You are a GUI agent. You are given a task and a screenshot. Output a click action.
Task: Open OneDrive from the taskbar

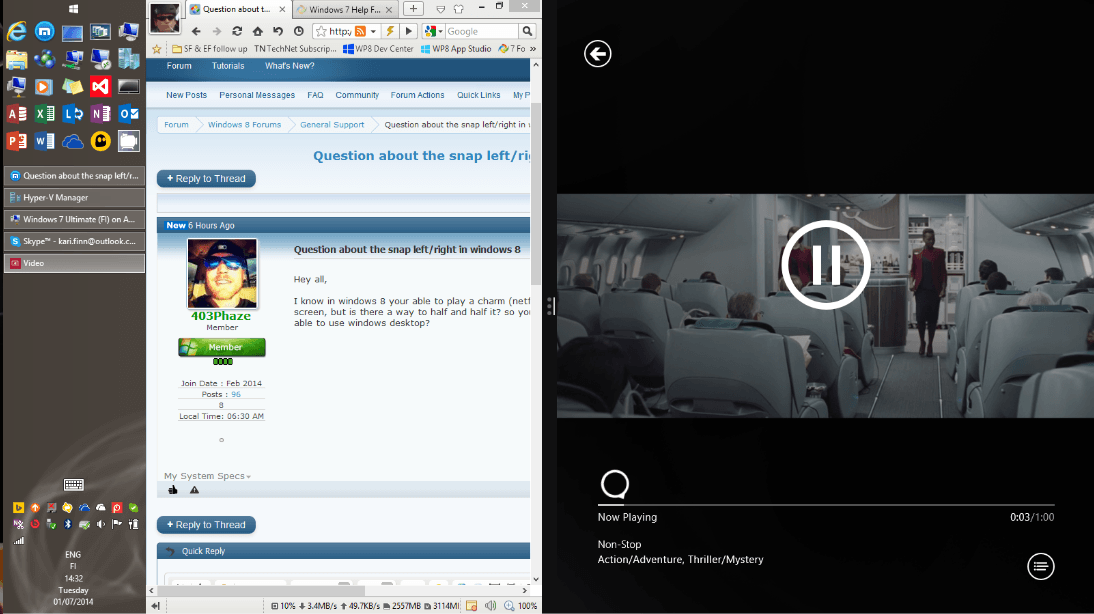point(73,142)
